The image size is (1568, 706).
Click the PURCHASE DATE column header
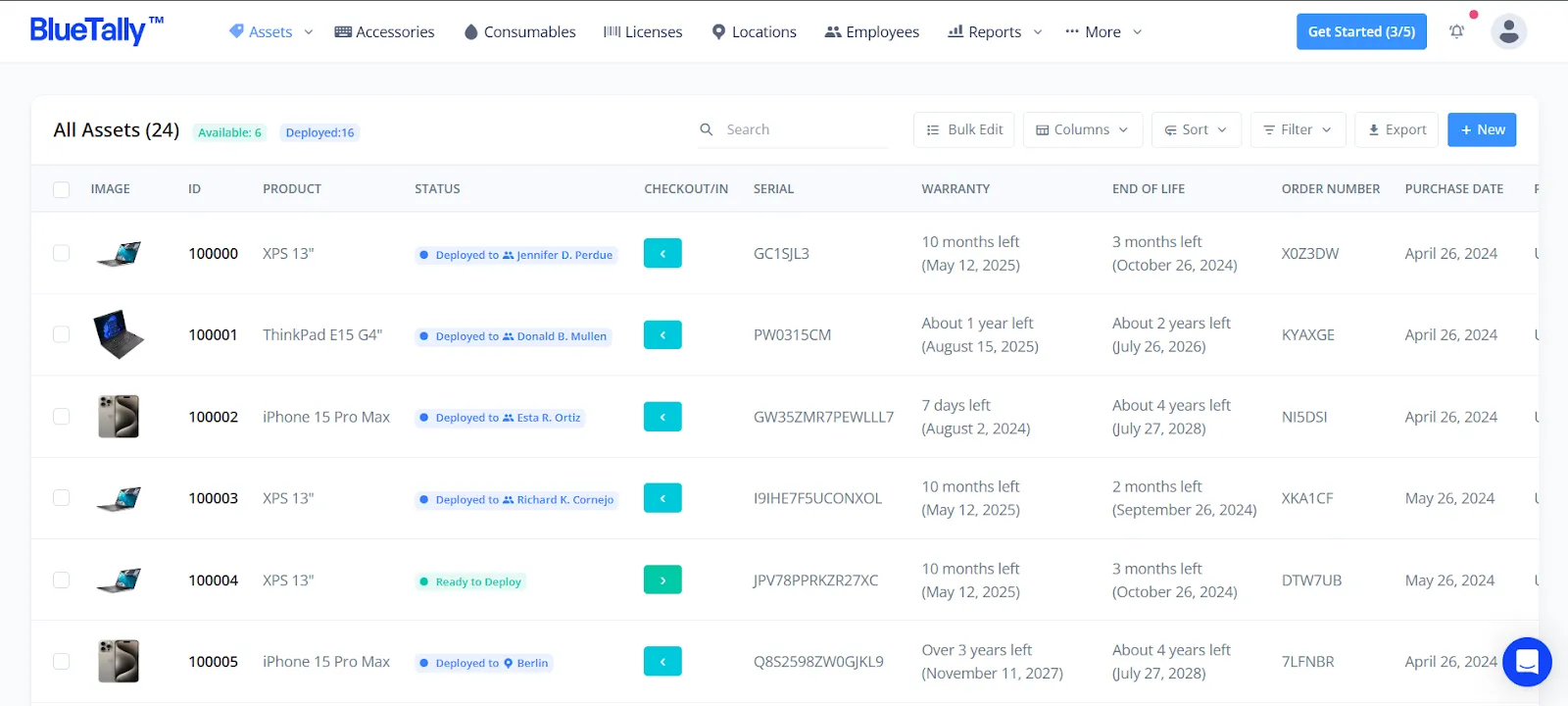[x=1454, y=189]
